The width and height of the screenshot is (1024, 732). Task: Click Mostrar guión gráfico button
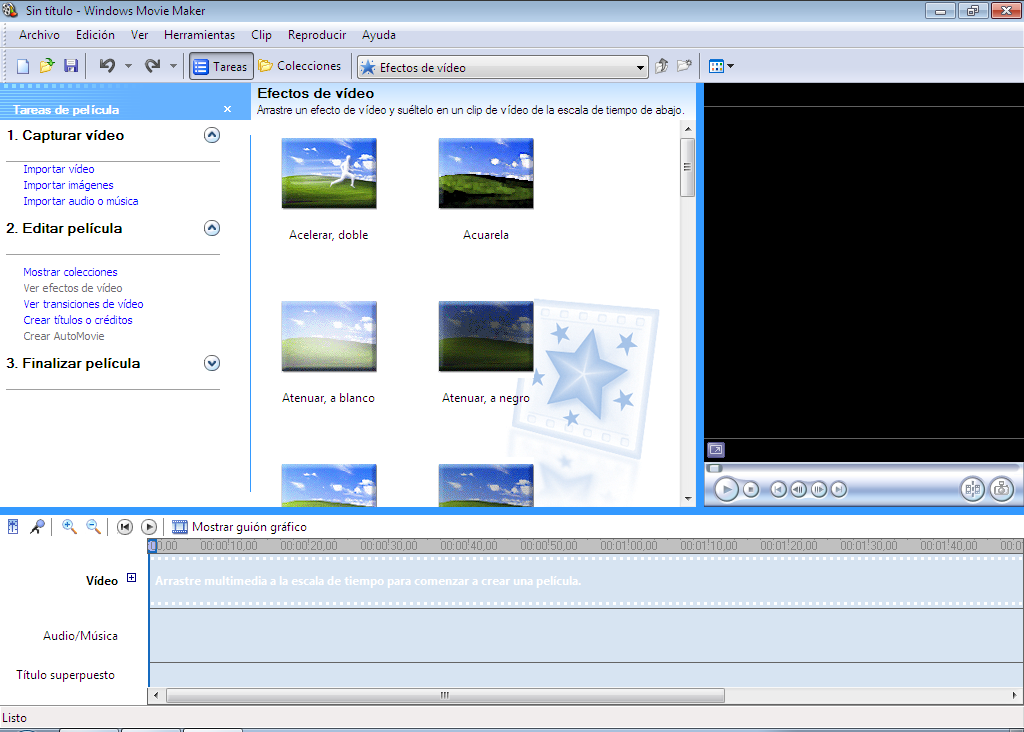(239, 527)
